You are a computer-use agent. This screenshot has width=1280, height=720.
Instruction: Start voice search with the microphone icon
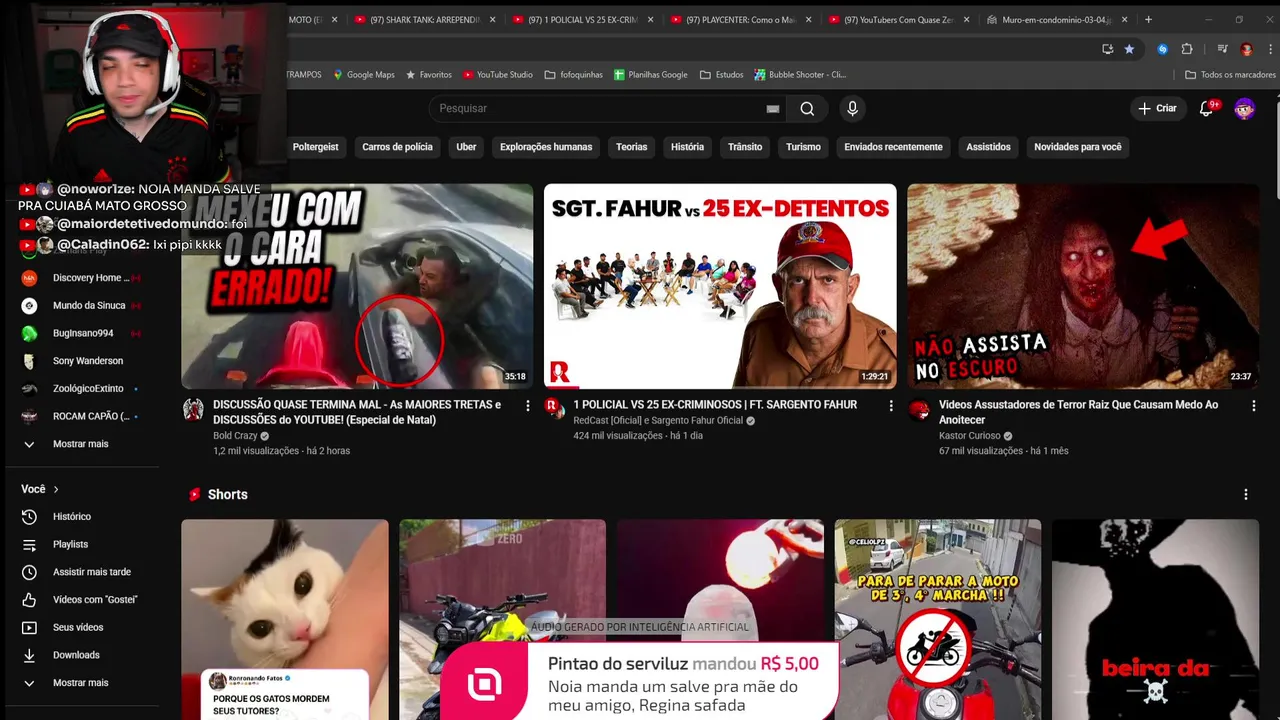pos(852,108)
